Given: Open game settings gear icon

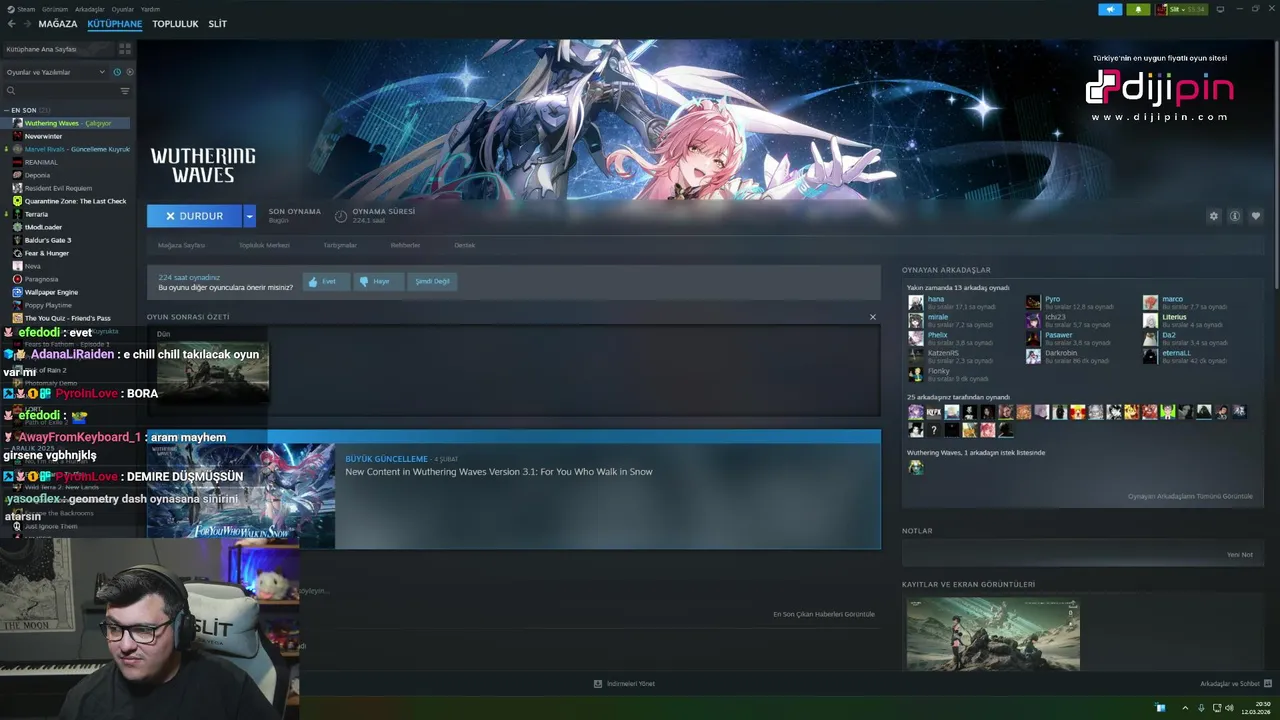Looking at the screenshot, I should [x=1214, y=216].
